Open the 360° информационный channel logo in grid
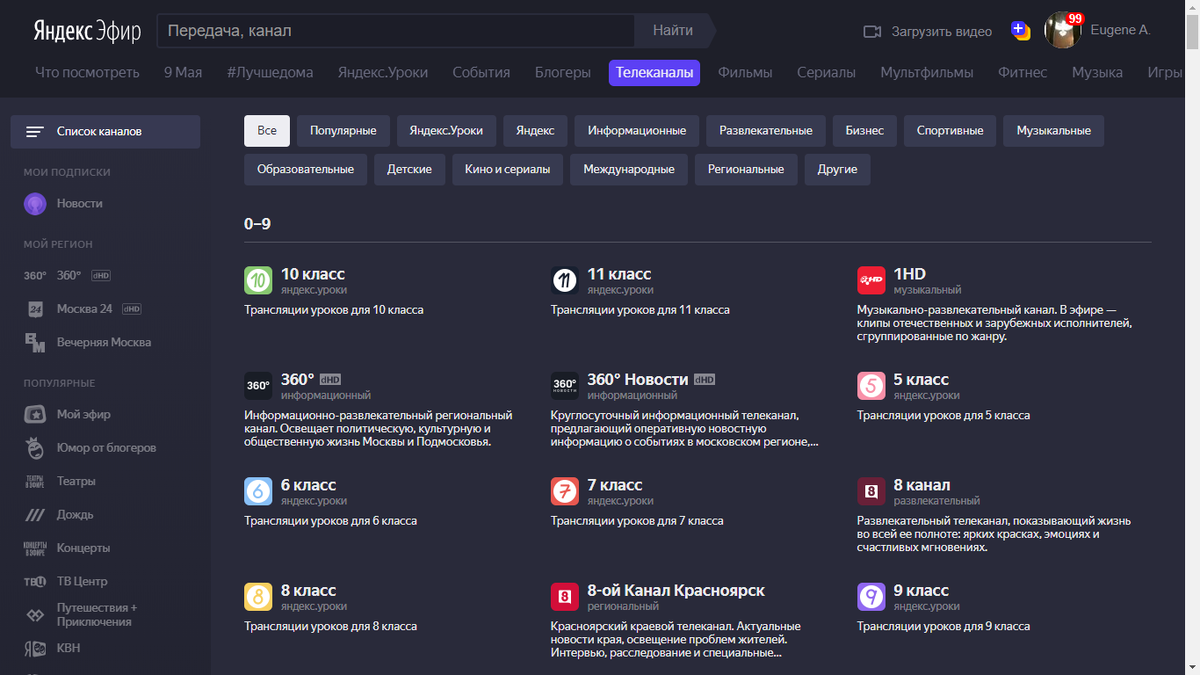Screen dimensions: 1200x675 click(258, 386)
